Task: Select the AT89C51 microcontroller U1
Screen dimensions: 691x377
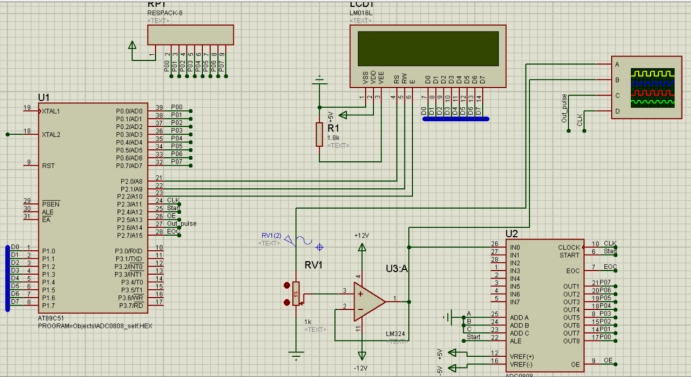Action: (x=93, y=208)
